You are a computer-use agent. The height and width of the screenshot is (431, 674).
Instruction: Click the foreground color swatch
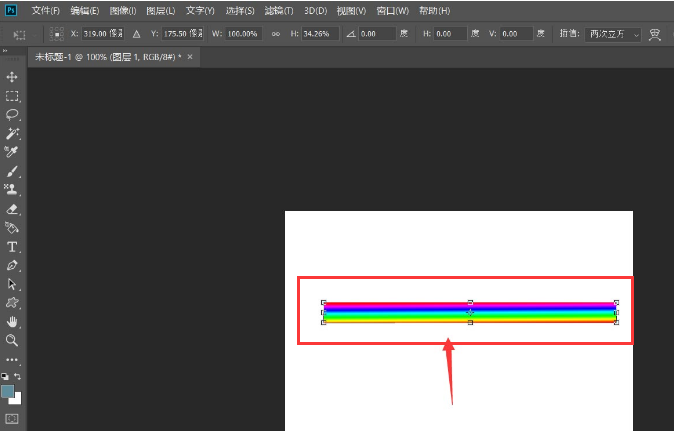tap(8, 391)
